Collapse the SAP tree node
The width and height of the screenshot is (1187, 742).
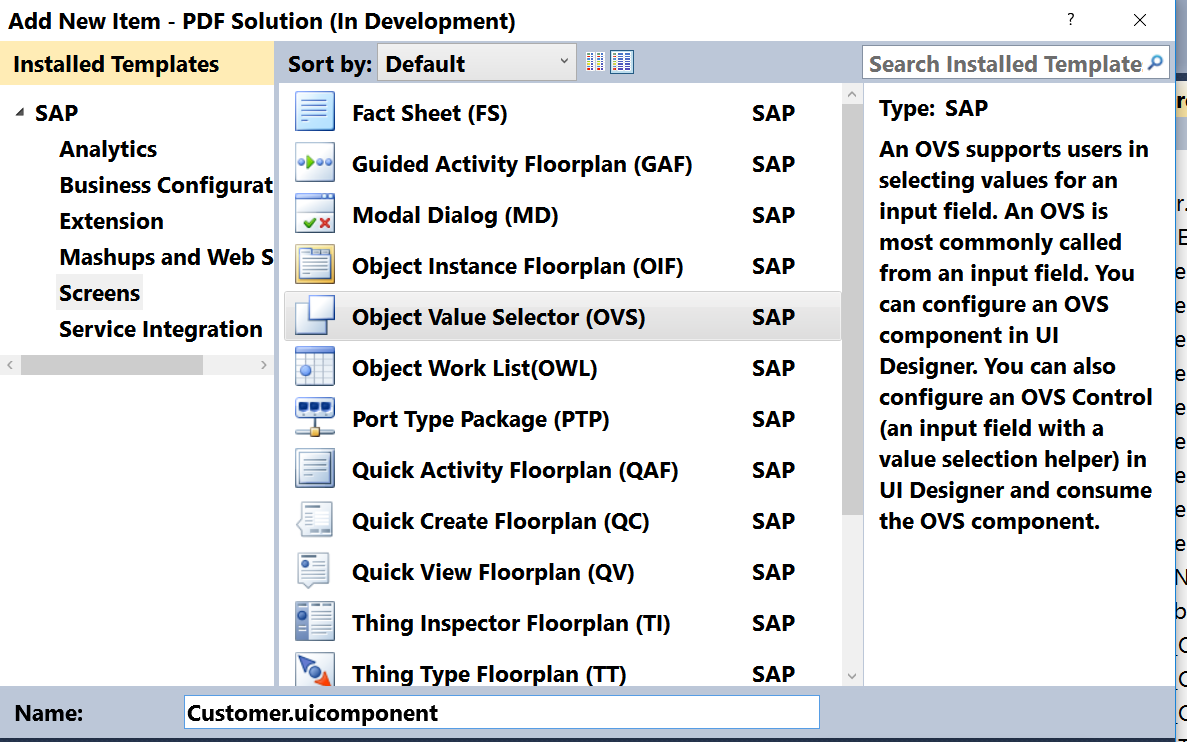click(20, 113)
